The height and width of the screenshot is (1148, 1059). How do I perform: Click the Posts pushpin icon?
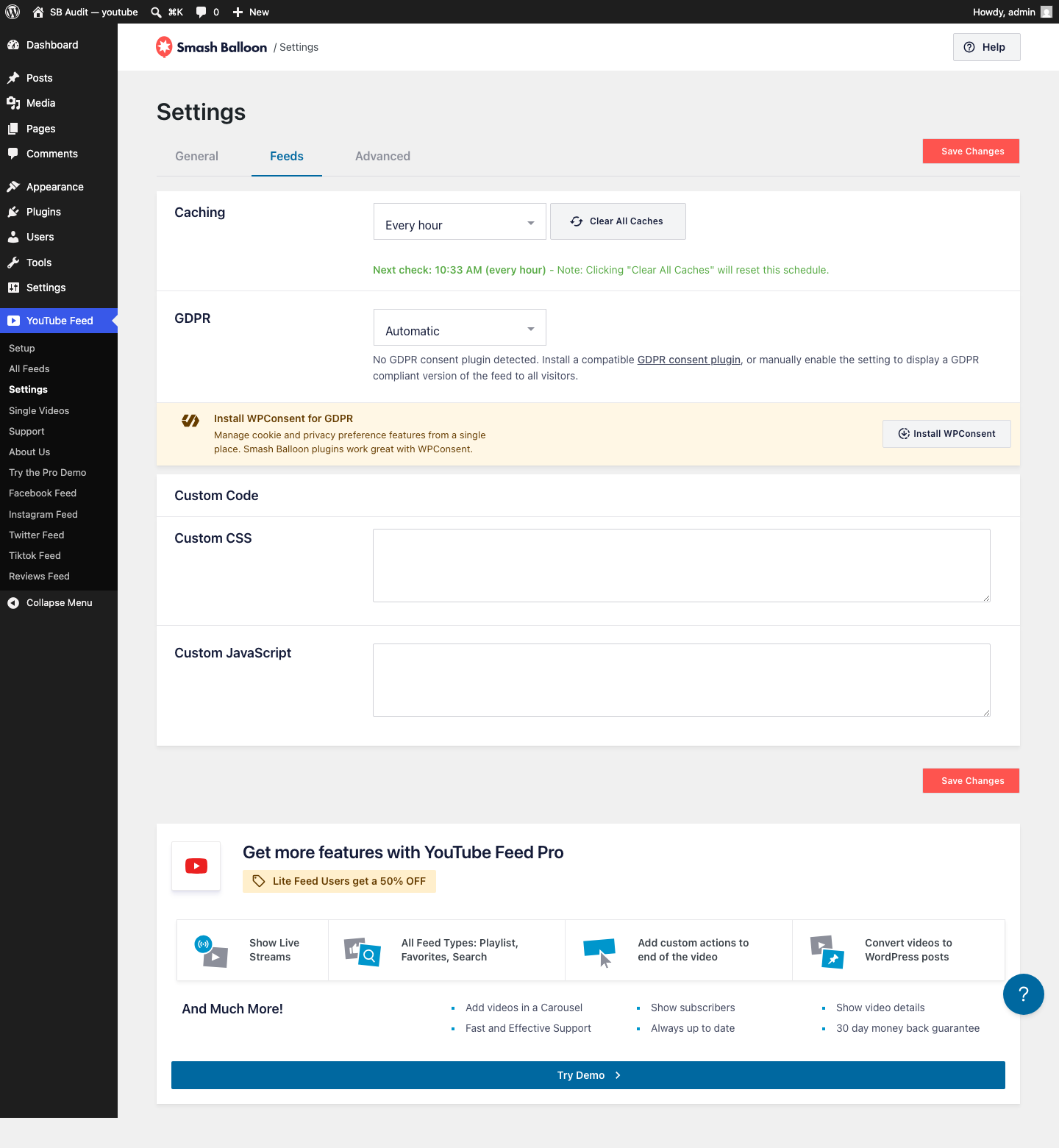[x=13, y=78]
